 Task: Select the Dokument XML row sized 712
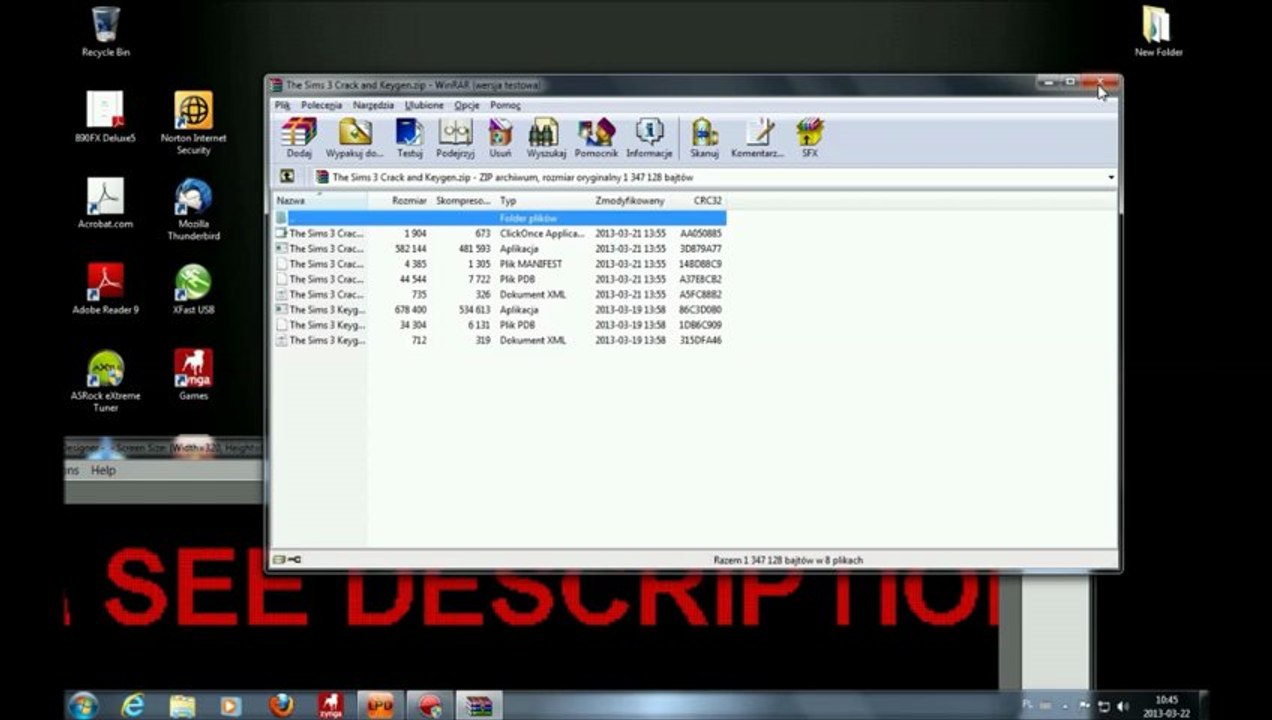pyautogui.click(x=499, y=340)
